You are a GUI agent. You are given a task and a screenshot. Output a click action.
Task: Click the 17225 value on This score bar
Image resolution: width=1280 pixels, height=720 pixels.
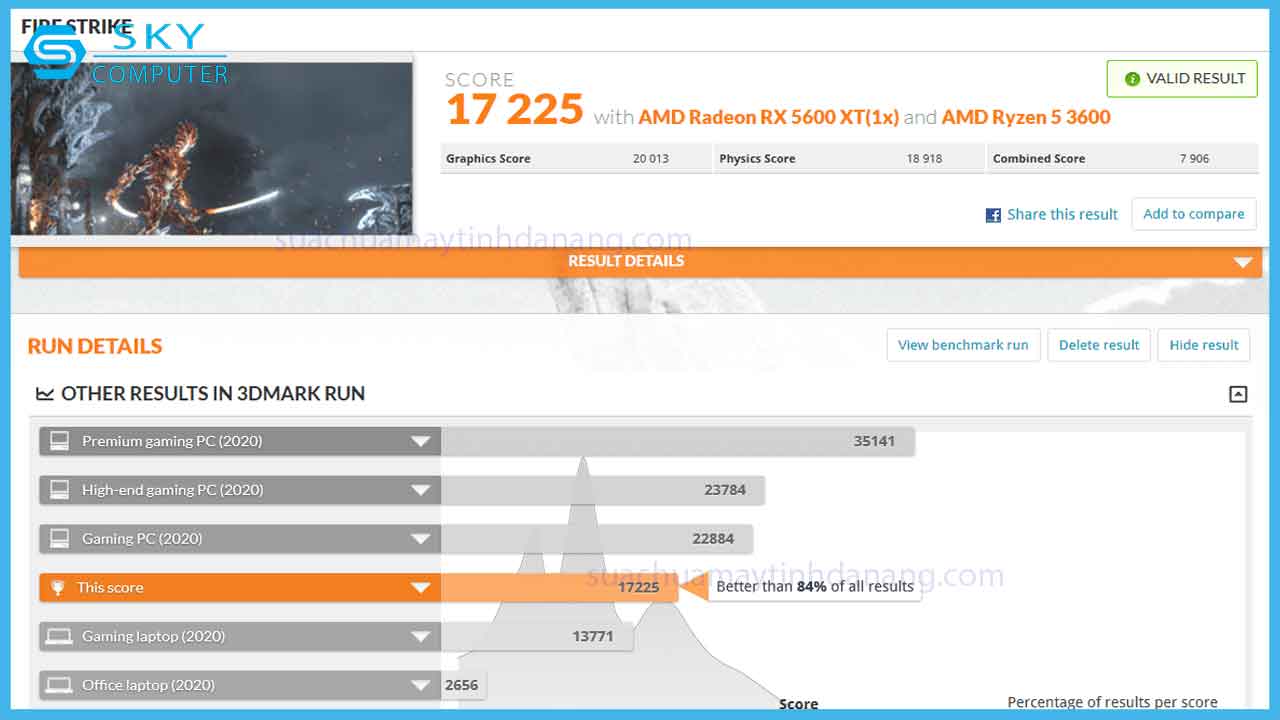coord(638,587)
